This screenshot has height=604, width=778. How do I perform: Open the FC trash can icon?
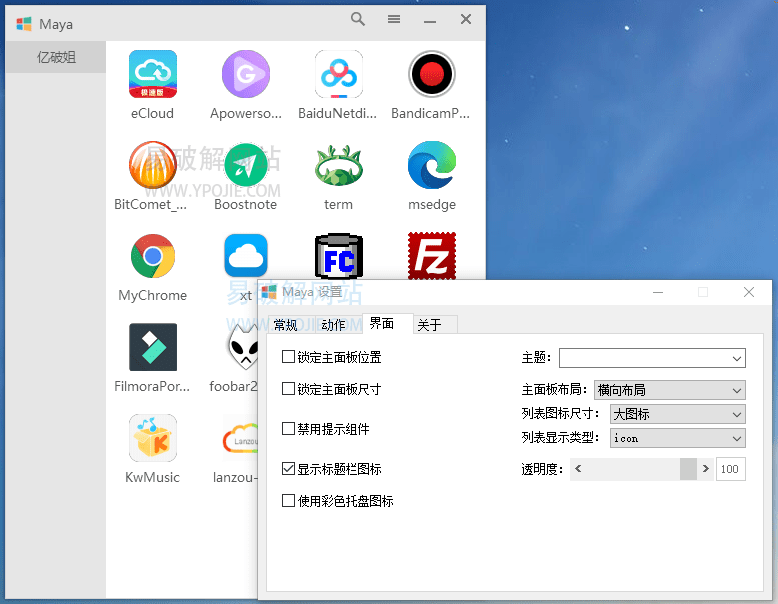pos(339,256)
